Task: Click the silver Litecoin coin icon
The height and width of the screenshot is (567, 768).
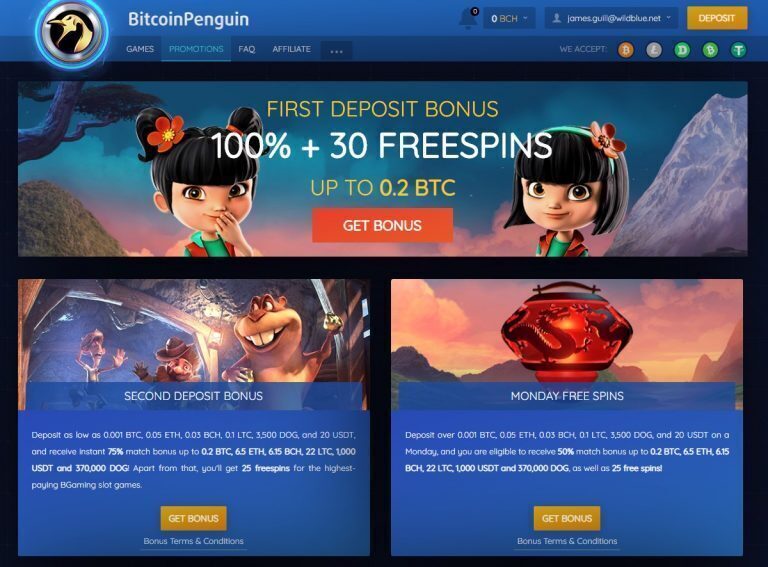Action: 654,49
